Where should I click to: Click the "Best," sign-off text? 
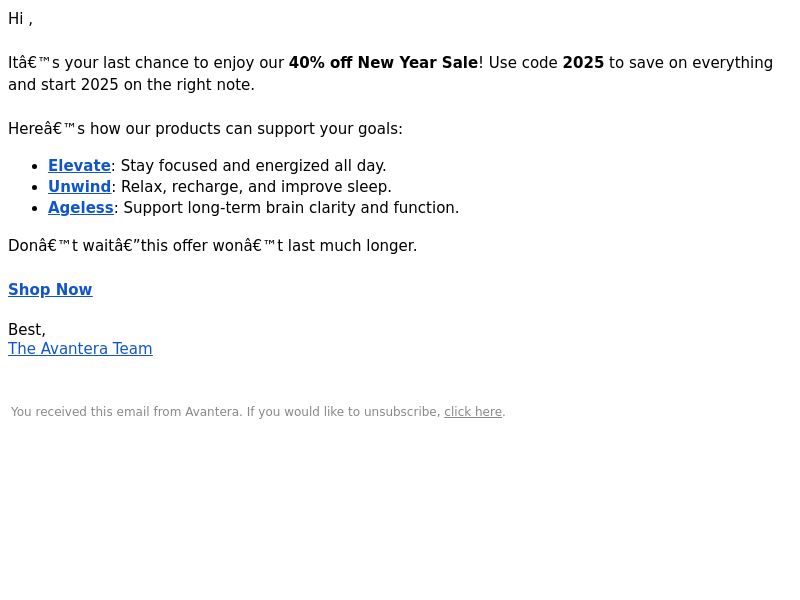pyautogui.click(x=27, y=330)
